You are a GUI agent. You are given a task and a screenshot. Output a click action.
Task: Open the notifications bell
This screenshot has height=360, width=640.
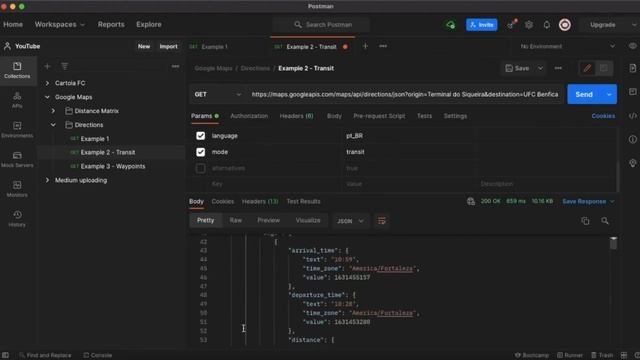click(547, 25)
